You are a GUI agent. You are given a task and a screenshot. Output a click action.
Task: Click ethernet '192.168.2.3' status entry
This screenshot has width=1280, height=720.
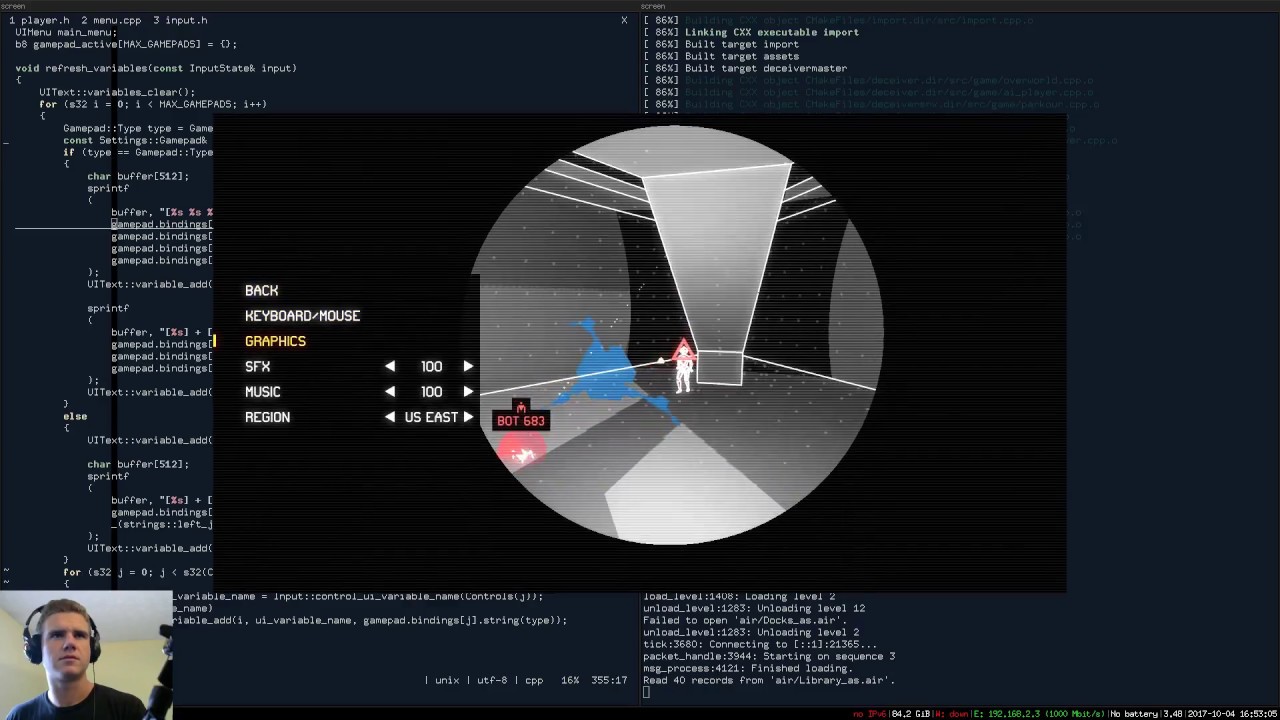pos(1037,714)
